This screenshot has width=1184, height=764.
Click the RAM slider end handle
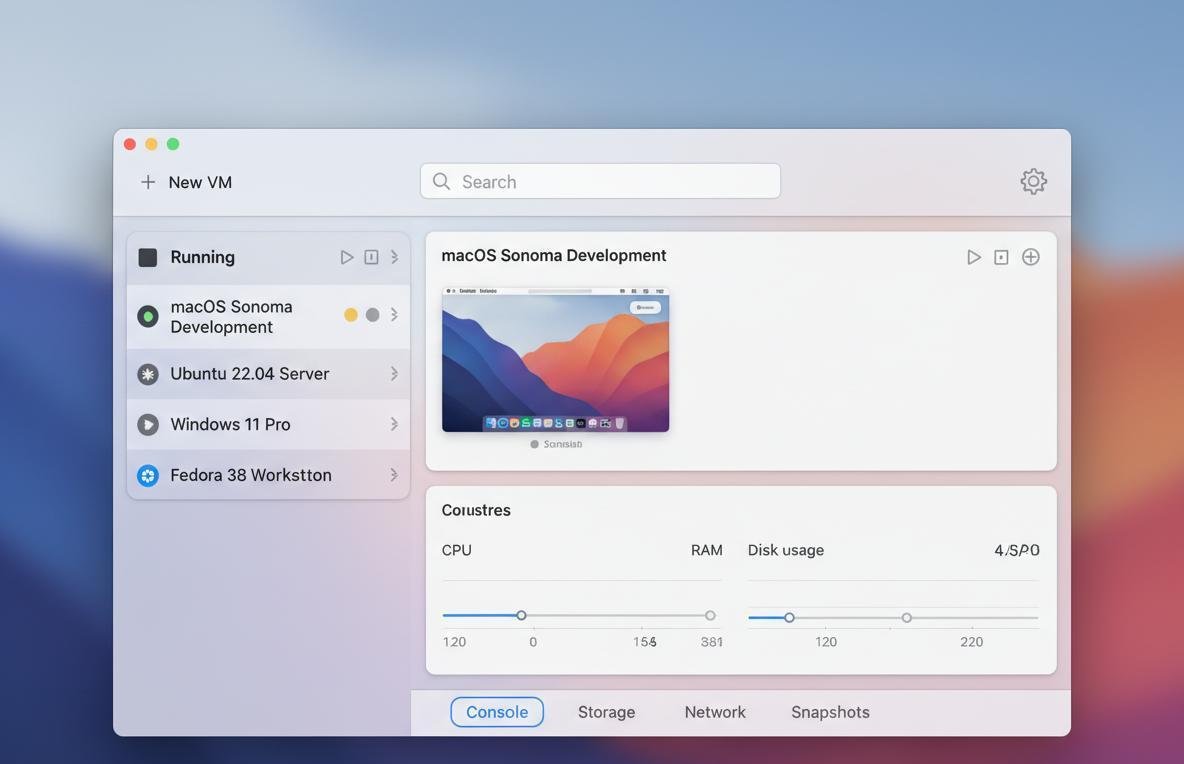click(x=710, y=615)
